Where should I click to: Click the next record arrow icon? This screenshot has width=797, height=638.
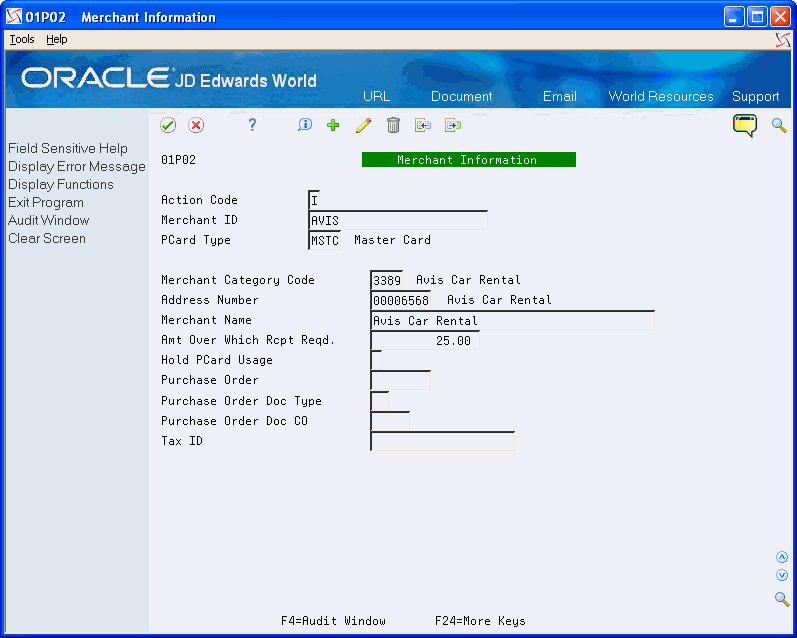[453, 125]
